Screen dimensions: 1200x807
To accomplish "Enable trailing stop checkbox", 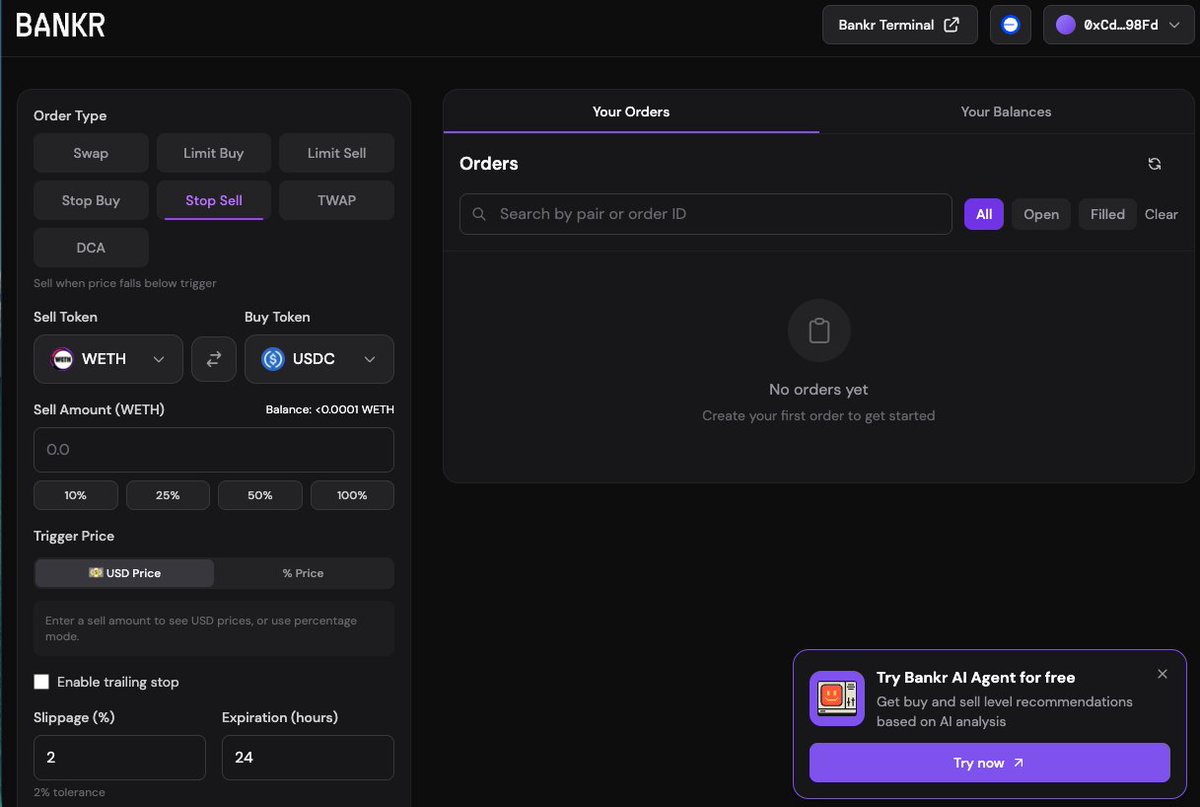I will pyautogui.click(x=41, y=682).
